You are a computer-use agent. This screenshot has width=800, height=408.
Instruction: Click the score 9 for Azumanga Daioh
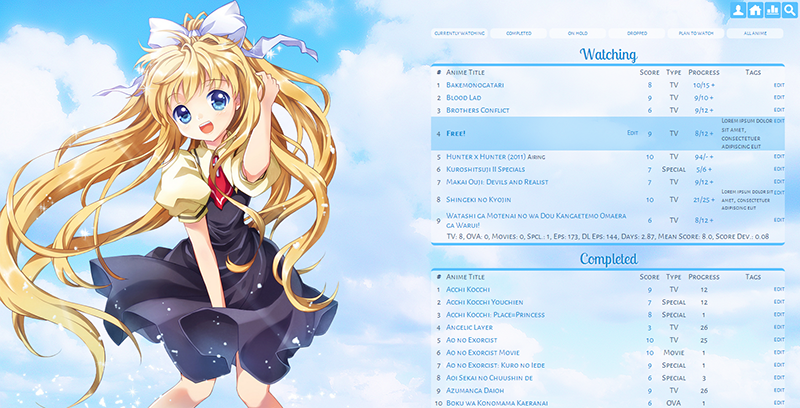[x=649, y=391]
